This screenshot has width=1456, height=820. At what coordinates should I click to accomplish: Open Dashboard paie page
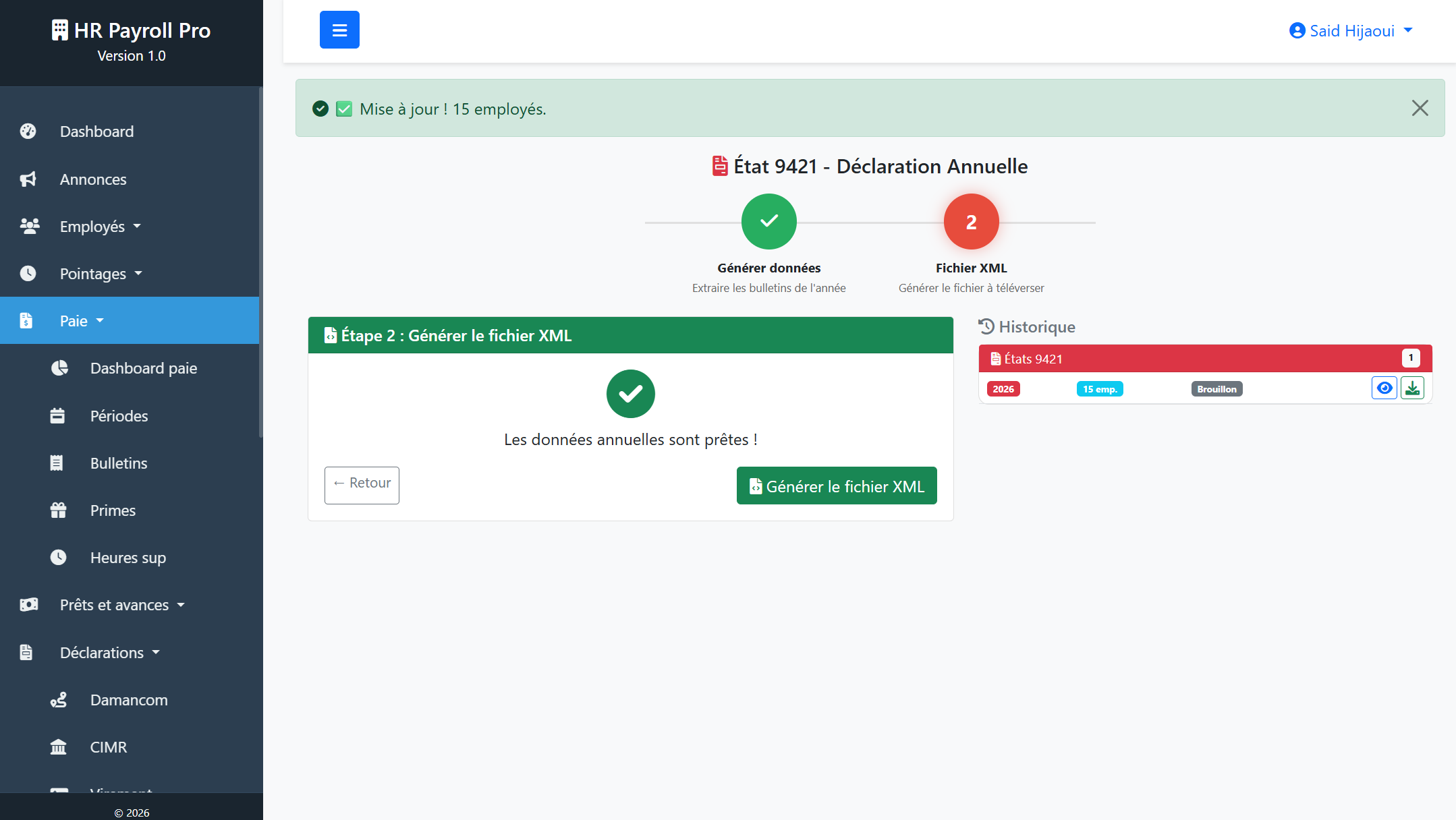pyautogui.click(x=143, y=368)
